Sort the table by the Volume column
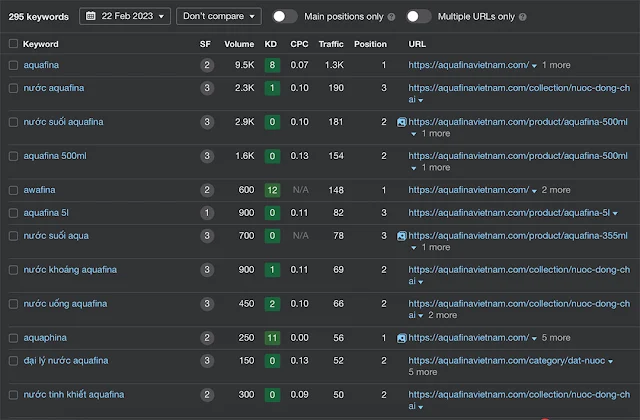 (x=239, y=44)
